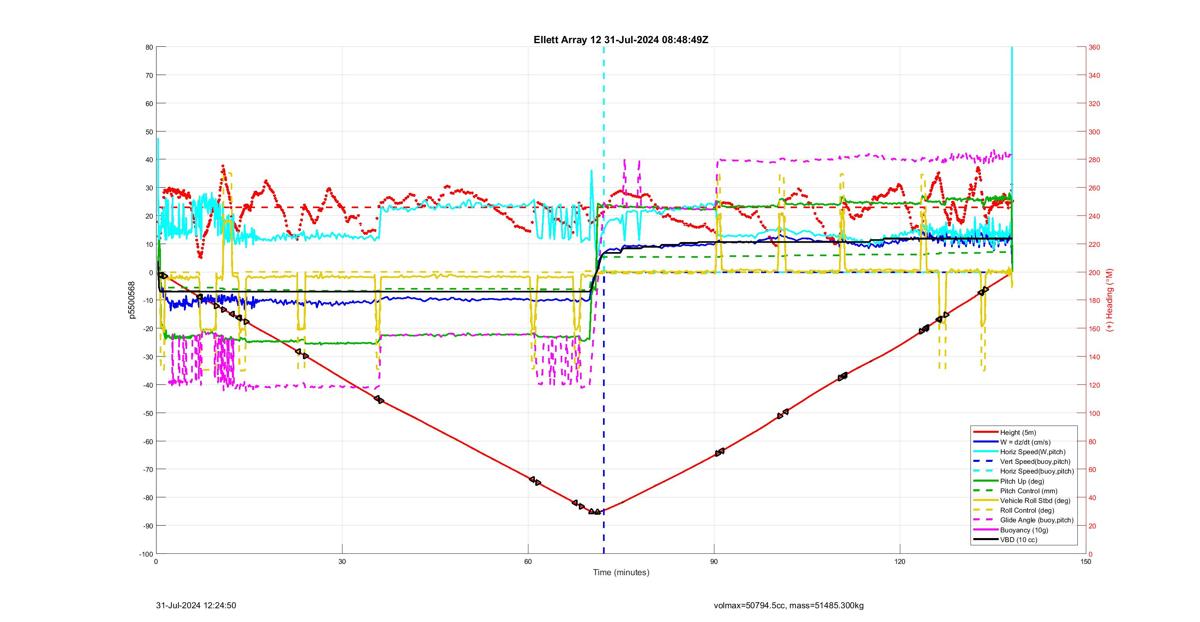Click the "150" tick on time axis
The image size is (1200, 622).
(x=1086, y=562)
